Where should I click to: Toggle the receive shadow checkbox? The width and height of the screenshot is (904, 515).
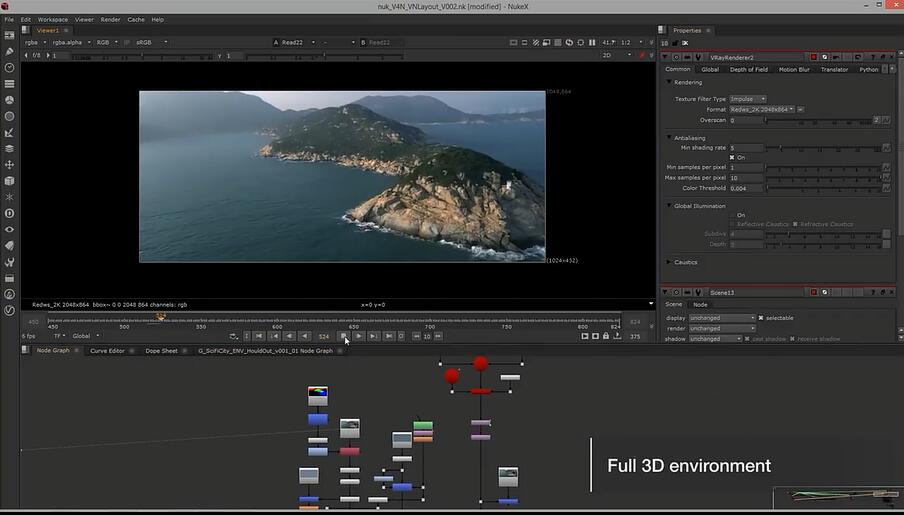pyautogui.click(x=792, y=339)
